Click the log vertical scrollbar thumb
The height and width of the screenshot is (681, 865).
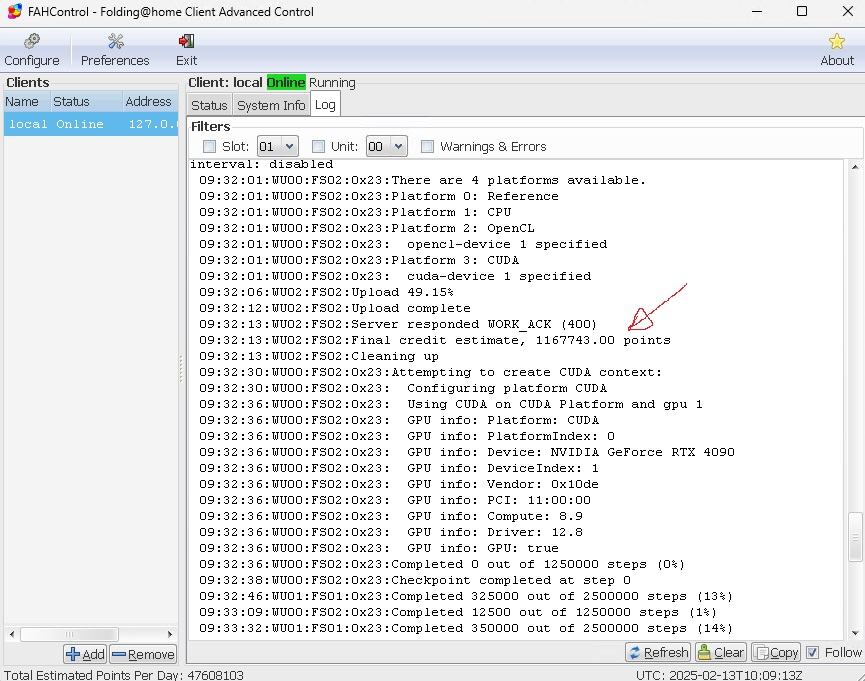[855, 536]
